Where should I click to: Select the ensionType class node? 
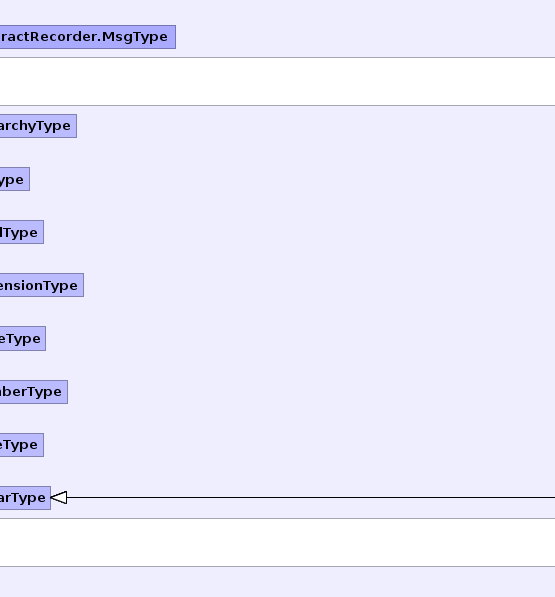tap(42, 285)
